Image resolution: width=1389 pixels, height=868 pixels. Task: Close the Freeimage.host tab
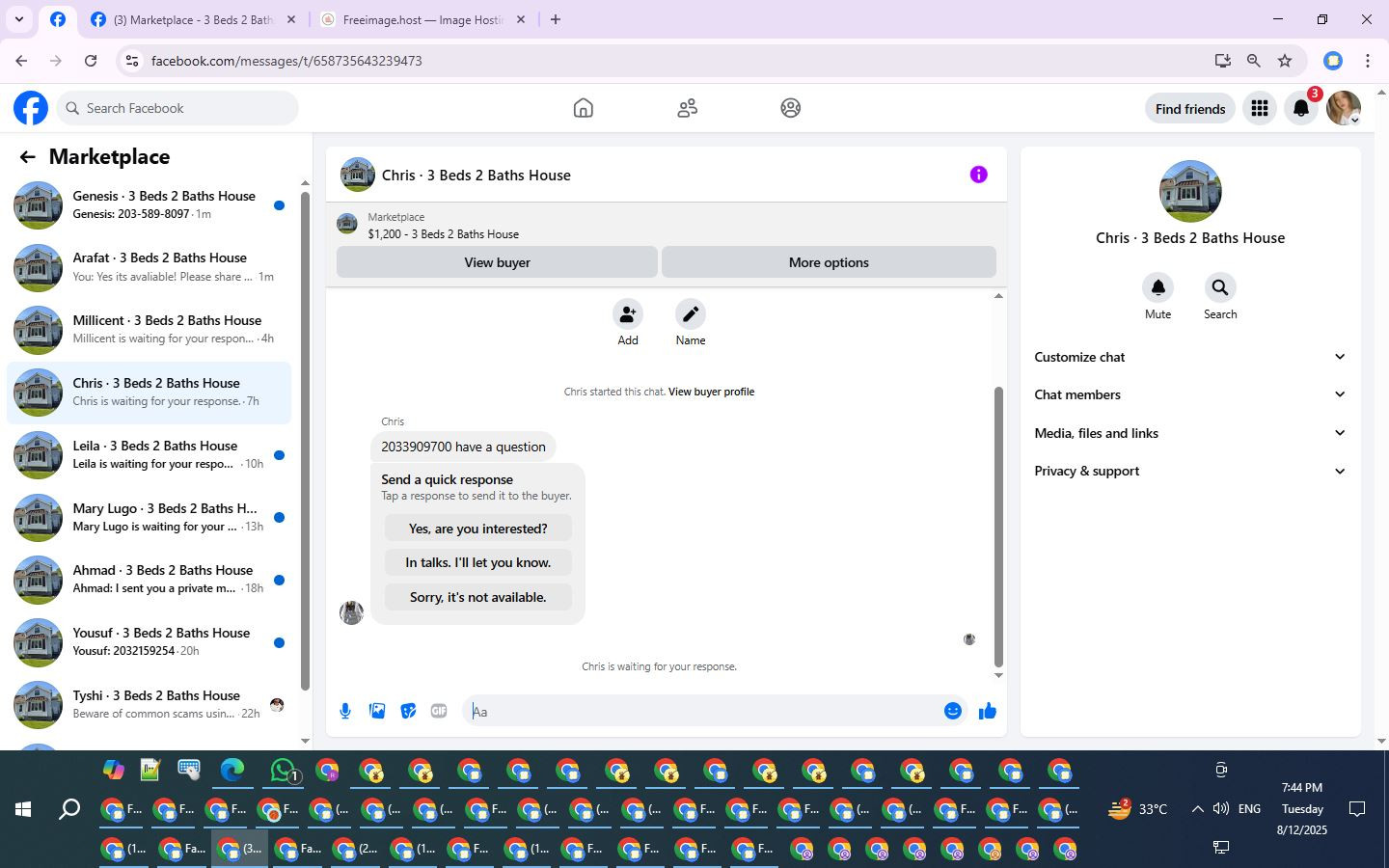(521, 19)
